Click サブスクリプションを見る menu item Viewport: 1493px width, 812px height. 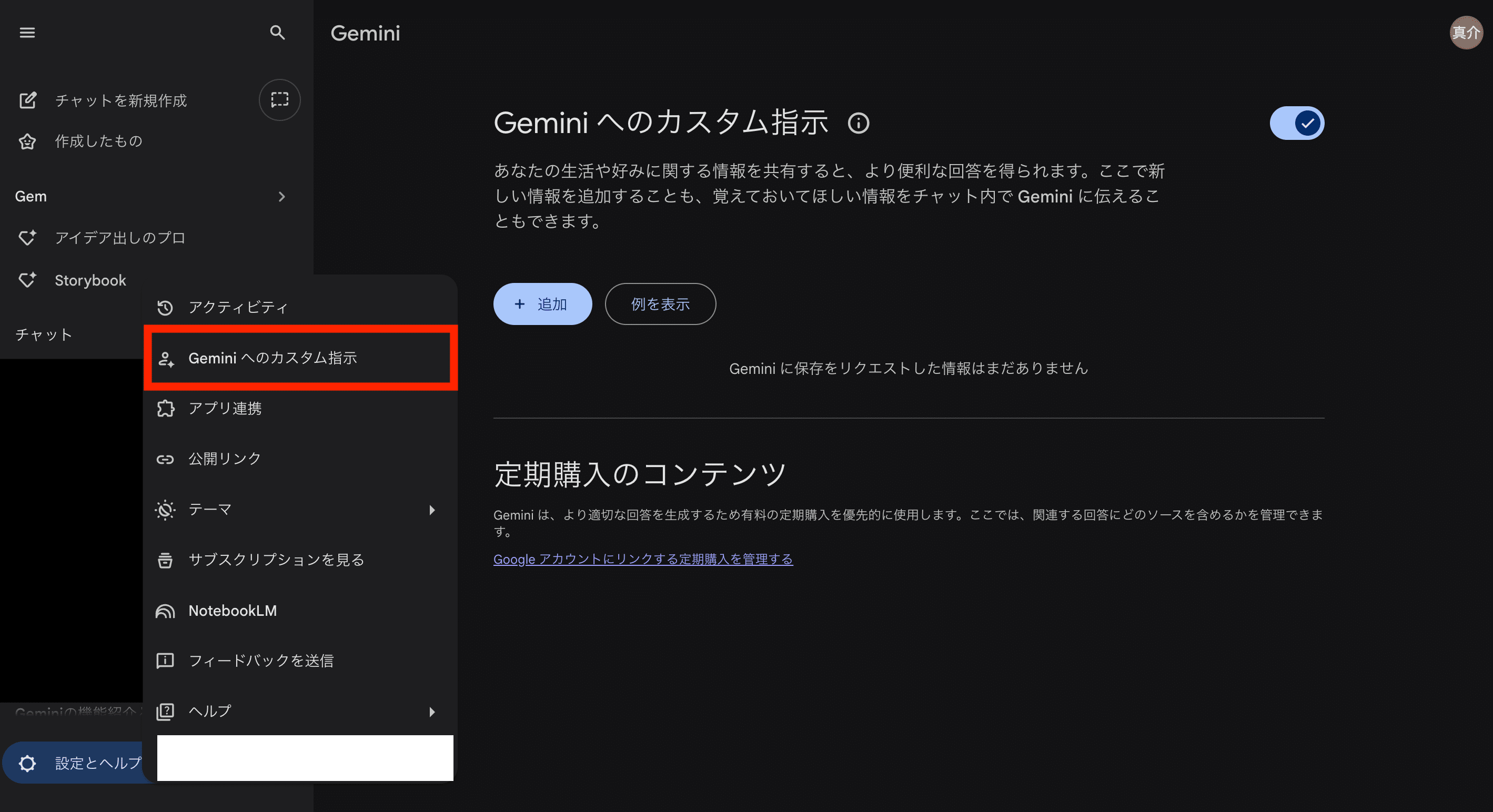pos(276,560)
